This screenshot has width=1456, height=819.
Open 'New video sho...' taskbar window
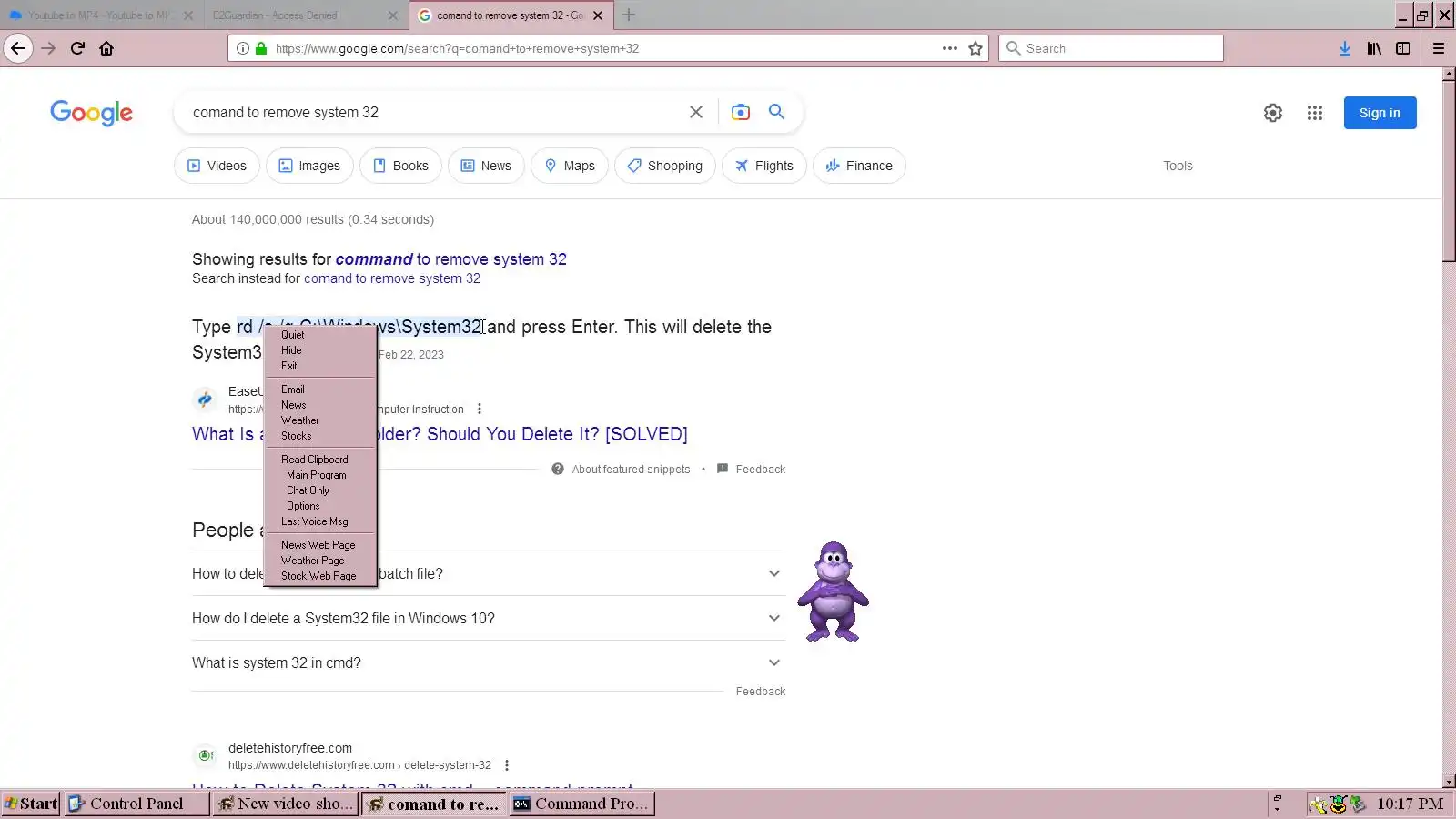[286, 804]
